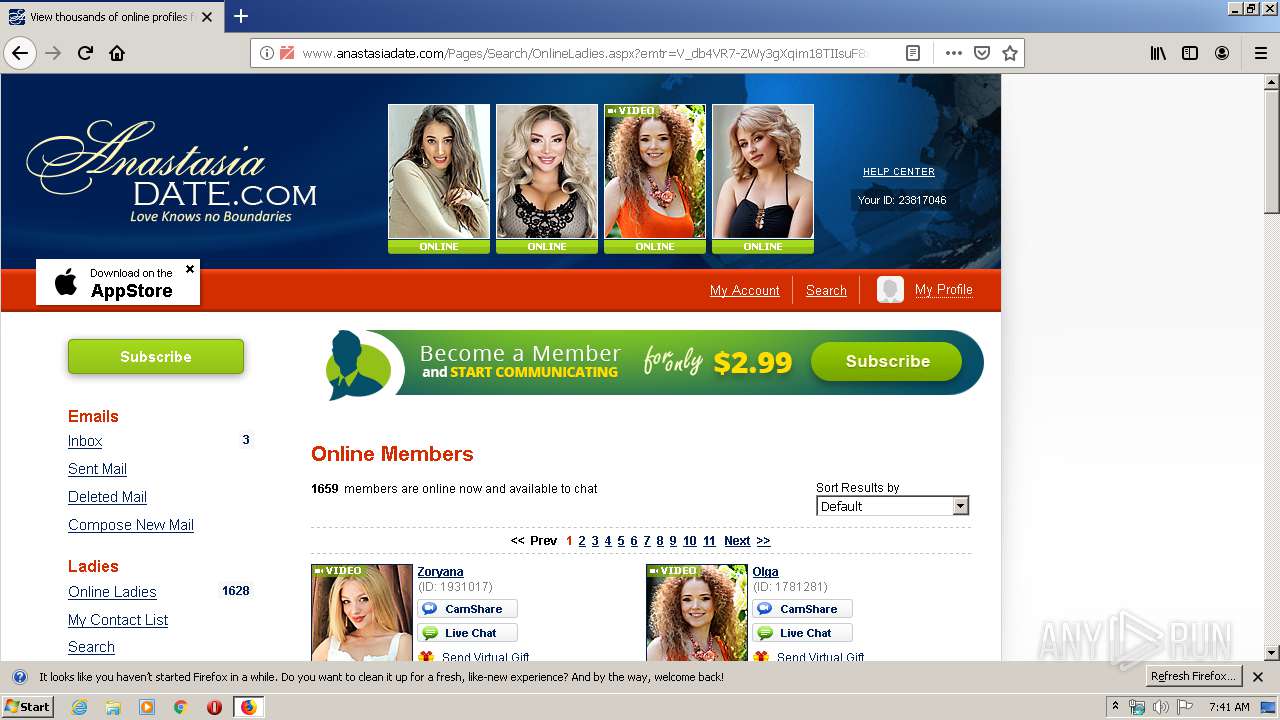Go to page 11 of results
The image size is (1280, 720).
coord(709,541)
